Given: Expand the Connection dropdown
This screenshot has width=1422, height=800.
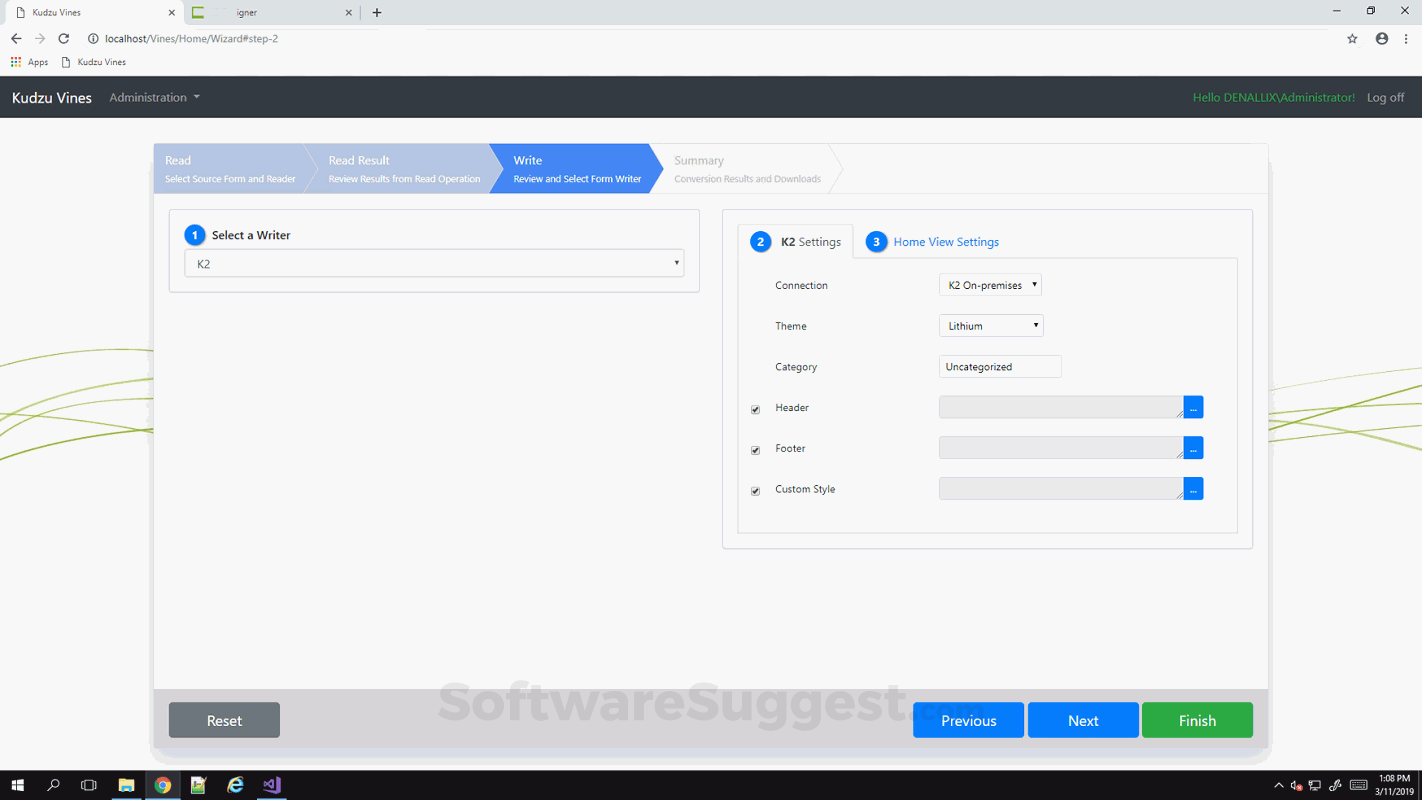Looking at the screenshot, I should 990,285.
